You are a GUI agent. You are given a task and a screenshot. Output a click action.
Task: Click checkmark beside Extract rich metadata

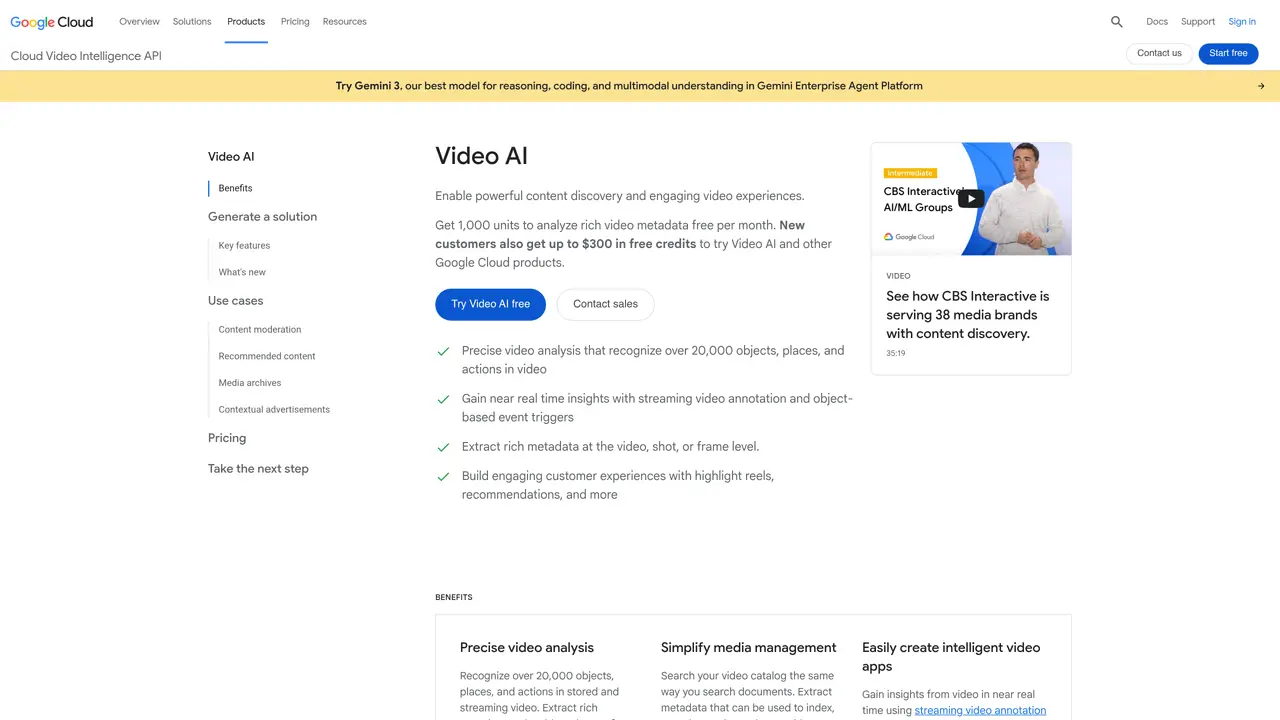click(x=443, y=447)
